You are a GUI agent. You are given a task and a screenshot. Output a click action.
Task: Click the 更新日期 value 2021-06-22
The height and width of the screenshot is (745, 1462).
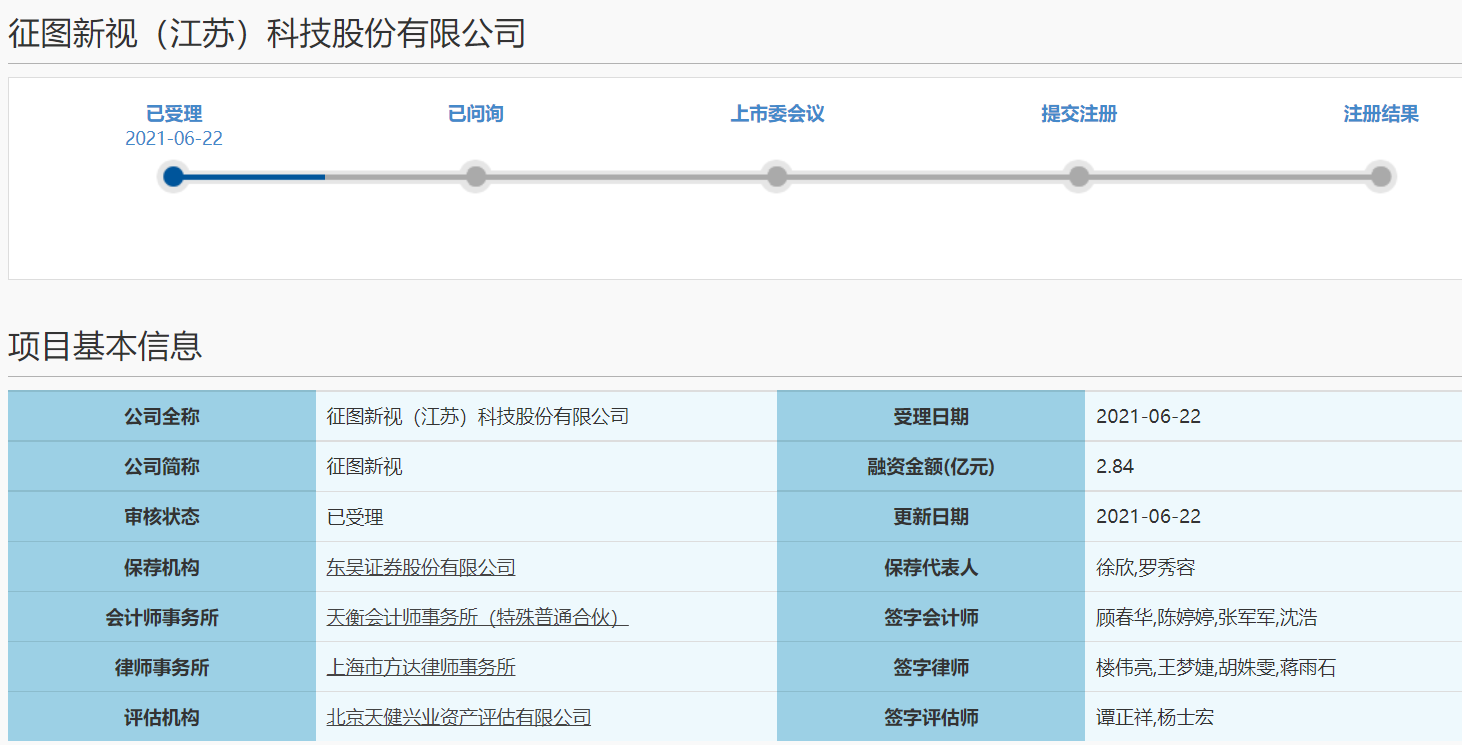click(x=1148, y=517)
